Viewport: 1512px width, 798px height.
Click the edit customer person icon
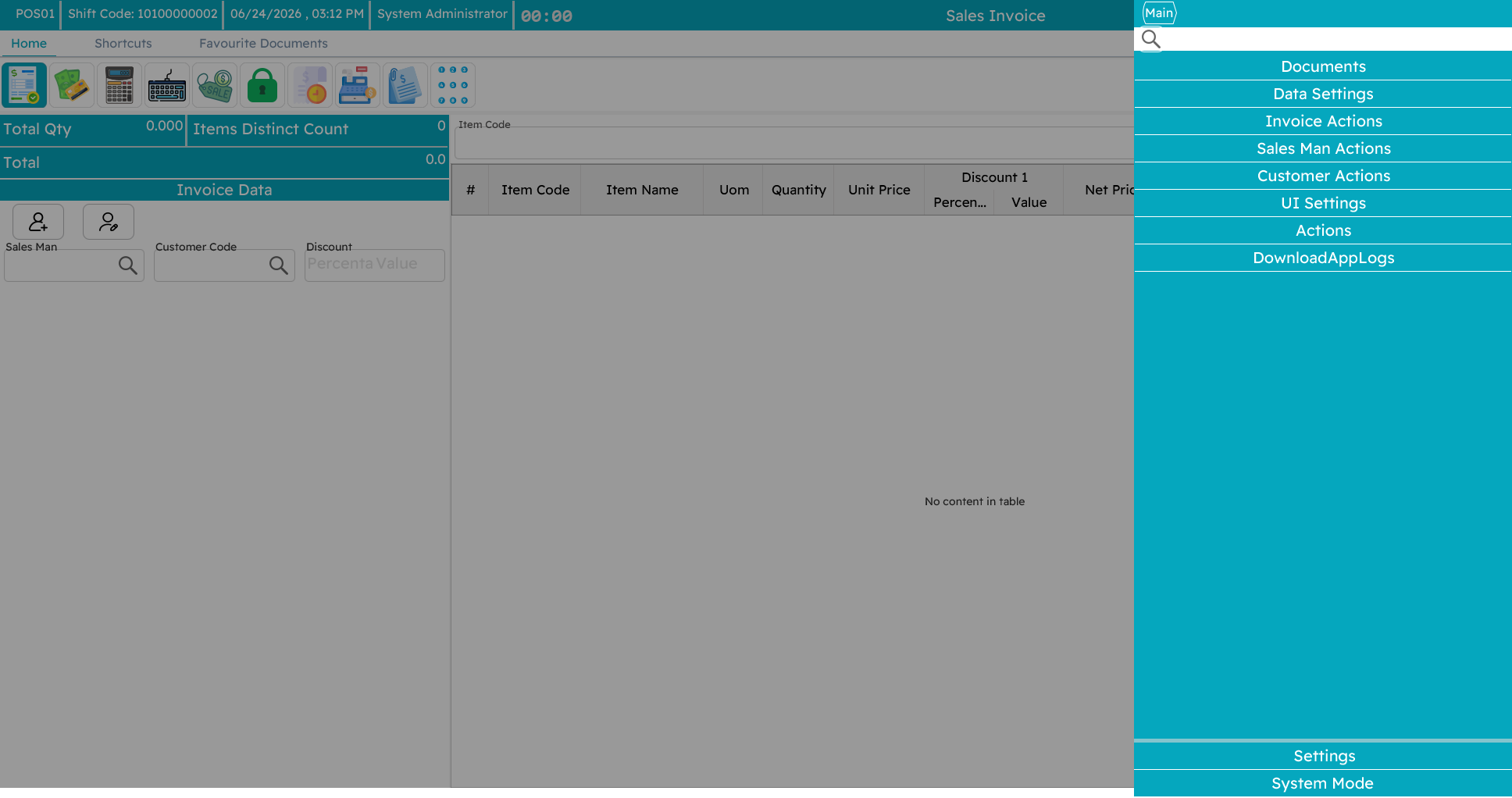point(109,222)
